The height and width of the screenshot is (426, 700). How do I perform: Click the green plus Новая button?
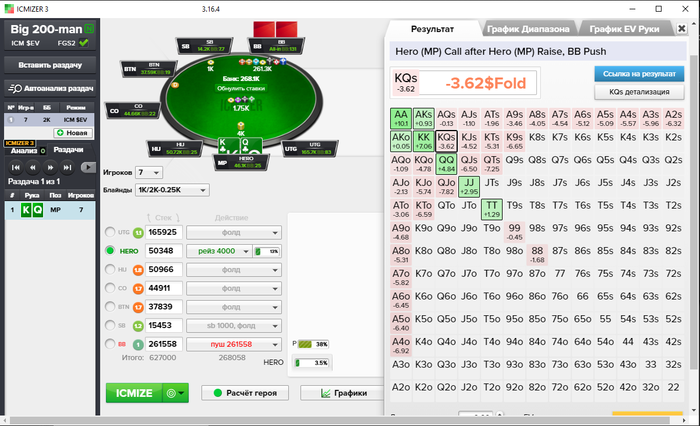coord(73,133)
